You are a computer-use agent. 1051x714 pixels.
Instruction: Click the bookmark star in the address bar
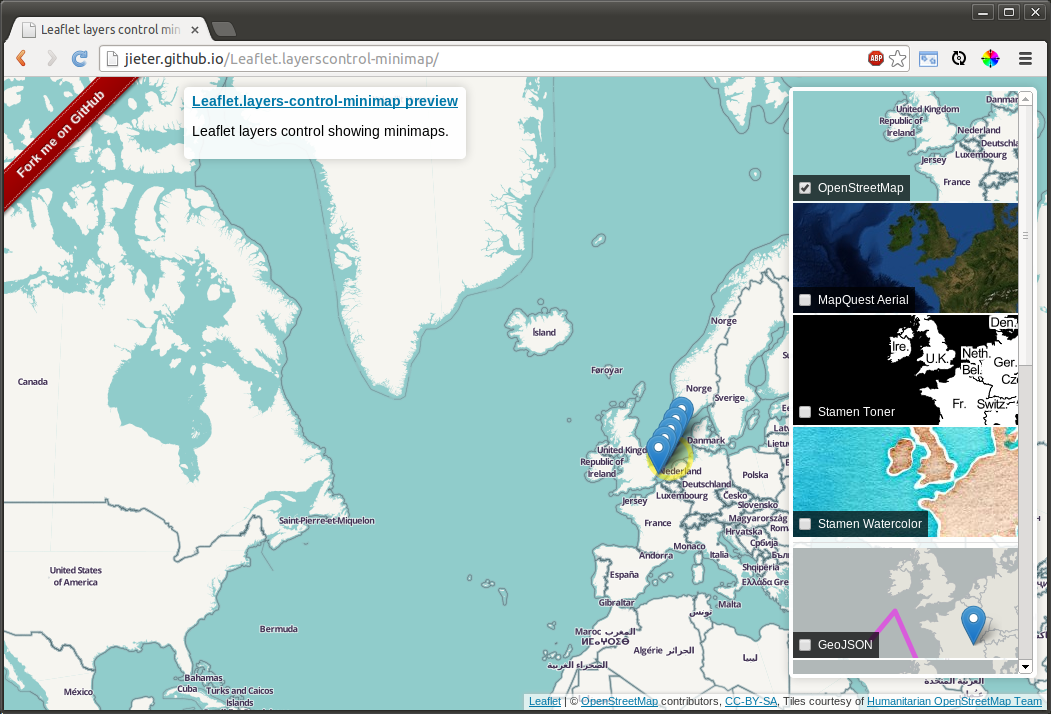[896, 59]
